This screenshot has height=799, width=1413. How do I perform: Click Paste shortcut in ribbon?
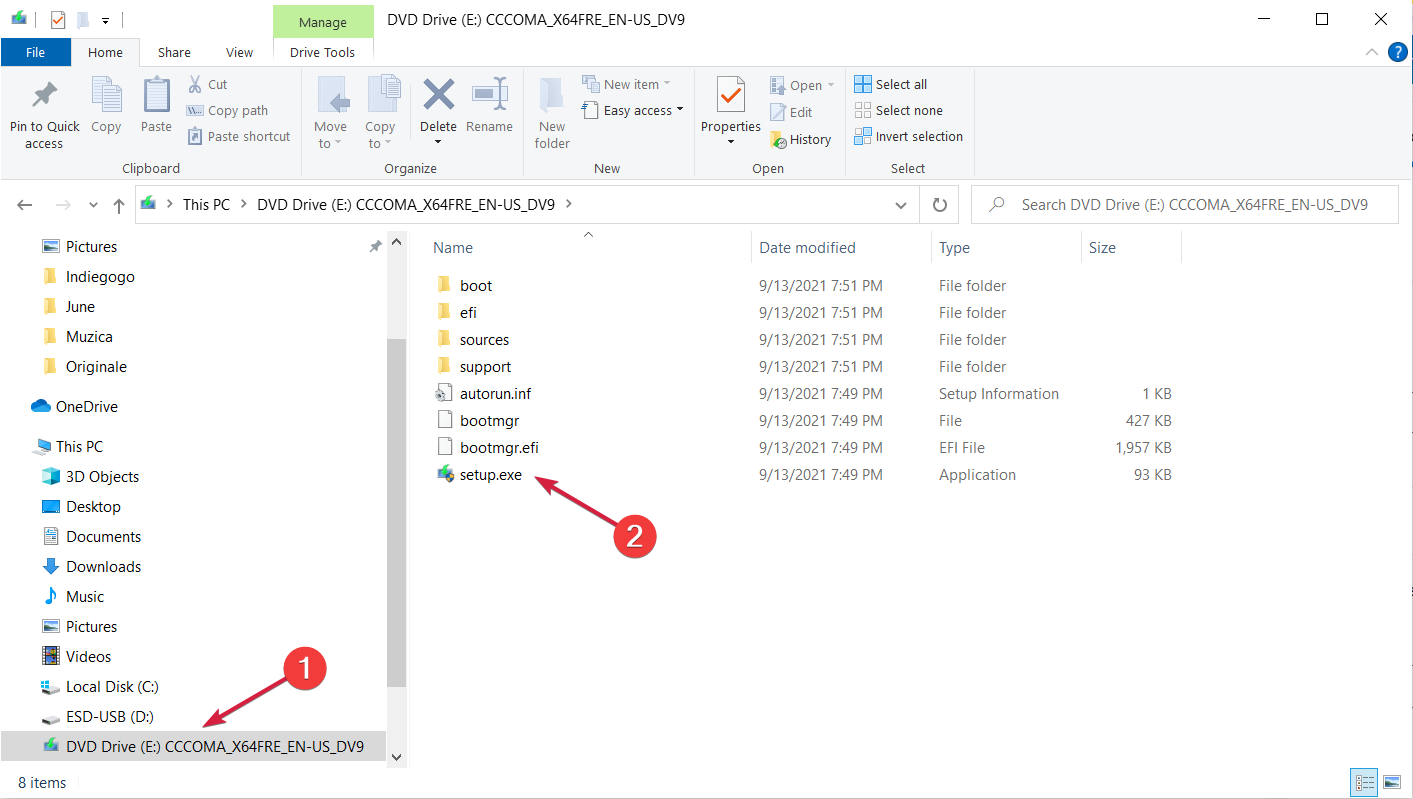[239, 136]
